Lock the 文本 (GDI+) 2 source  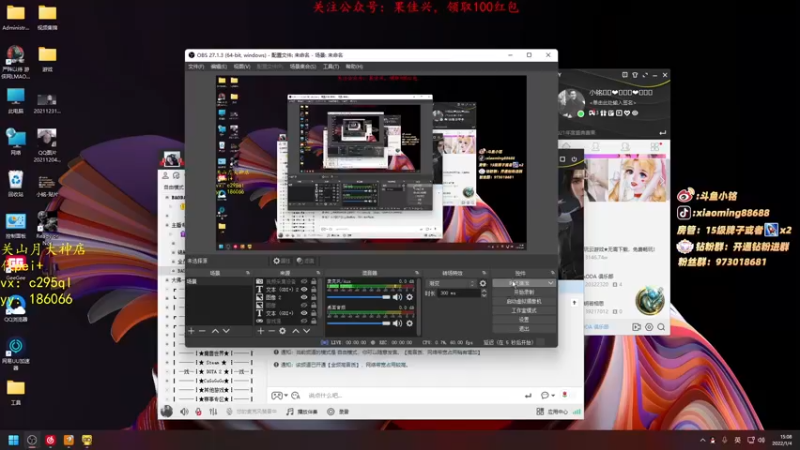pyautogui.click(x=314, y=289)
